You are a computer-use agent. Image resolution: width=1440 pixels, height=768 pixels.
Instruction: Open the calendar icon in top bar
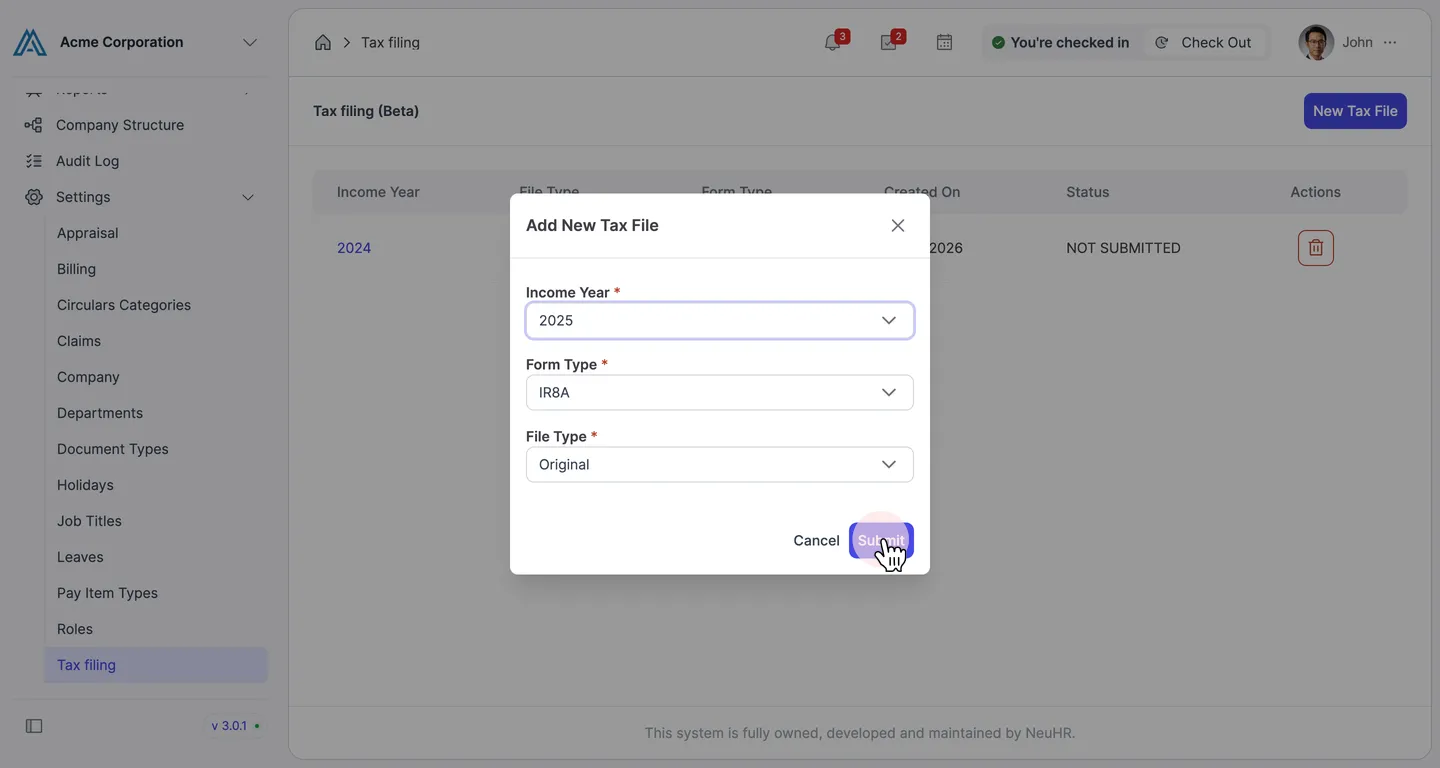[944, 42]
